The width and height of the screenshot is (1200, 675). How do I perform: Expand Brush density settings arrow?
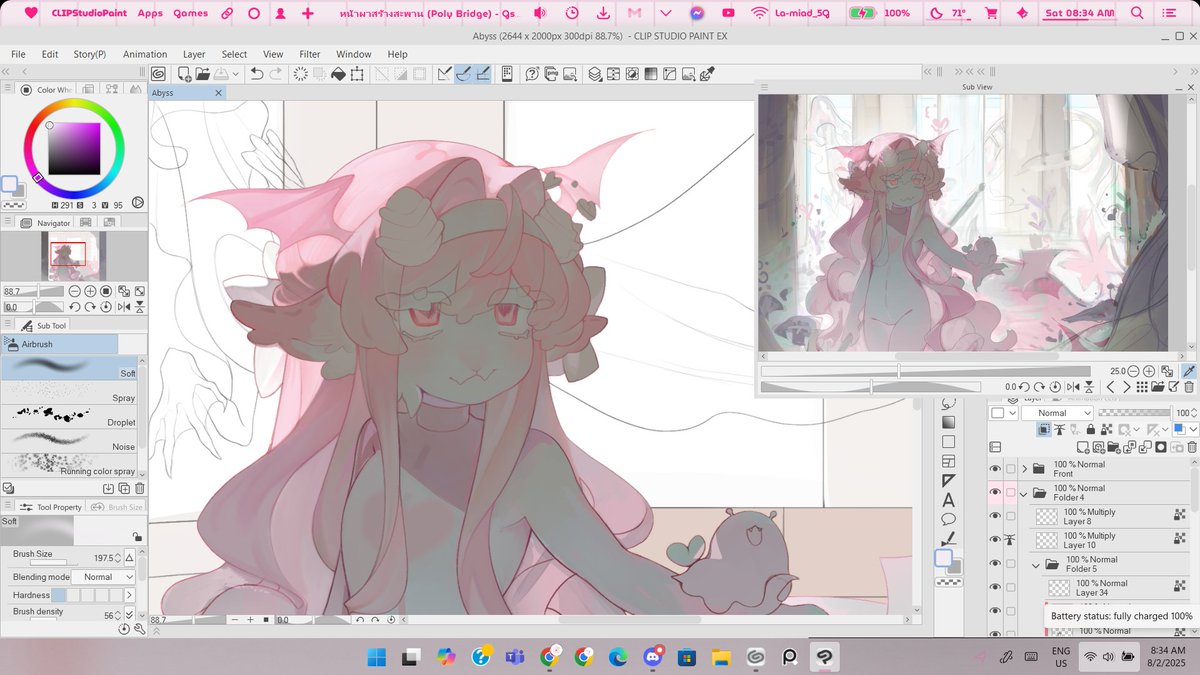[x=129, y=613]
